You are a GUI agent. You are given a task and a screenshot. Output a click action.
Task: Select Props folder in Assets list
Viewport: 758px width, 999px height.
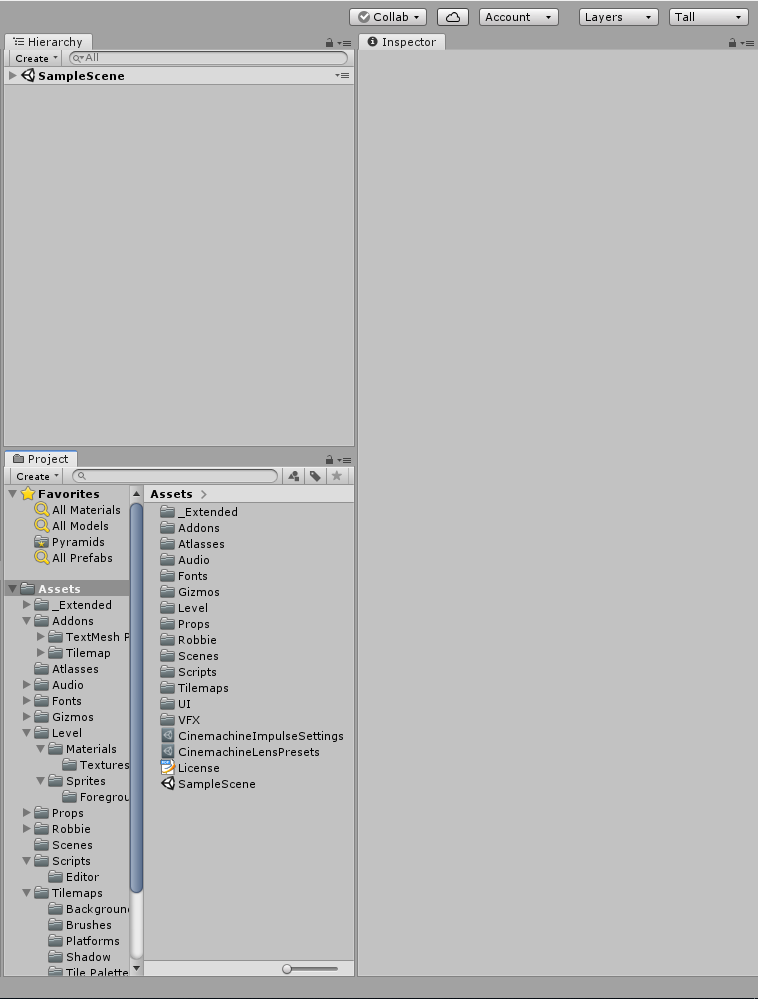pos(185,624)
